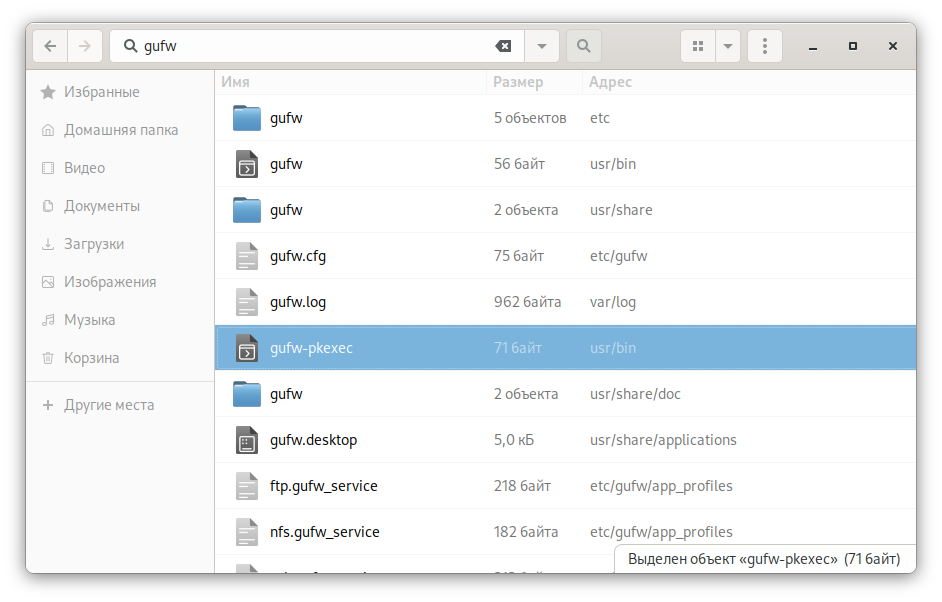
Task: Toggle the magnifier search button
Action: pyautogui.click(x=584, y=46)
